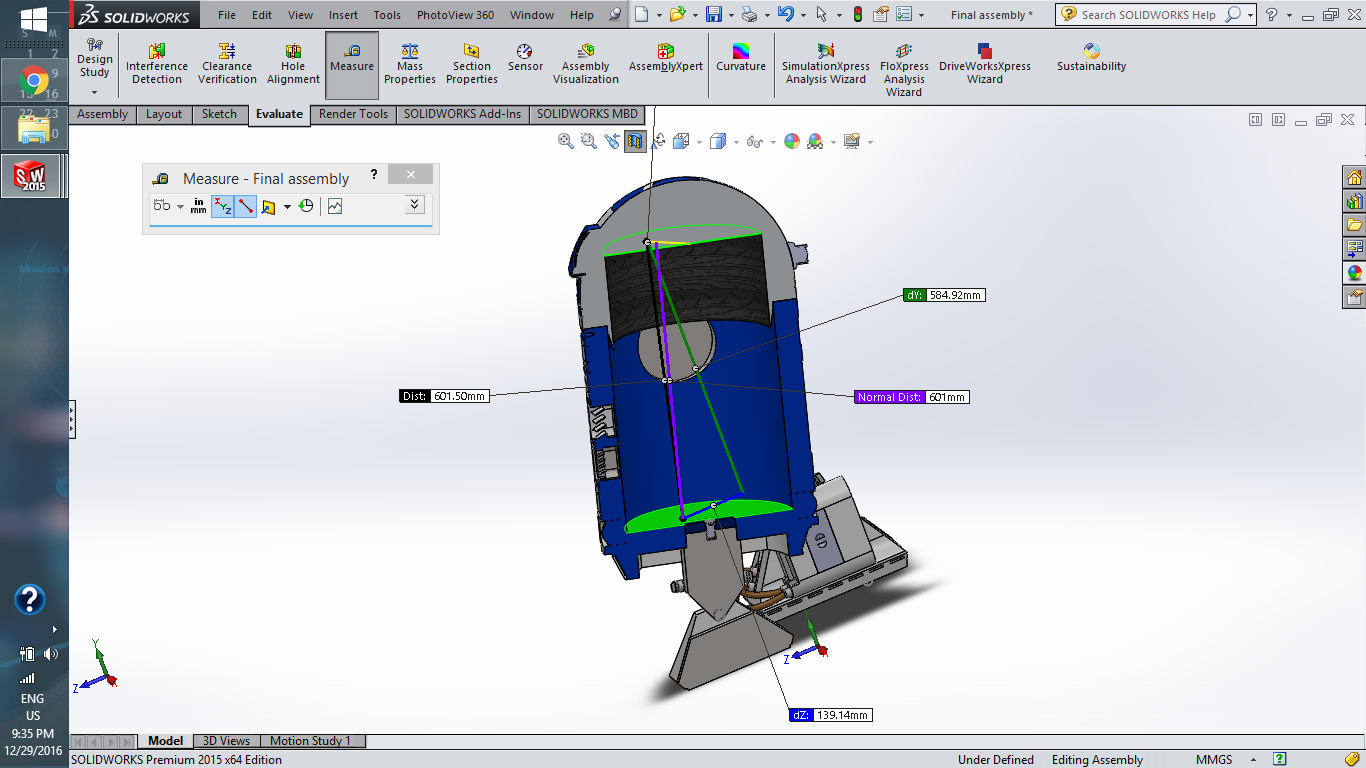This screenshot has height=768, width=1366.
Task: Click Zoom to Area icon
Action: (x=589, y=142)
